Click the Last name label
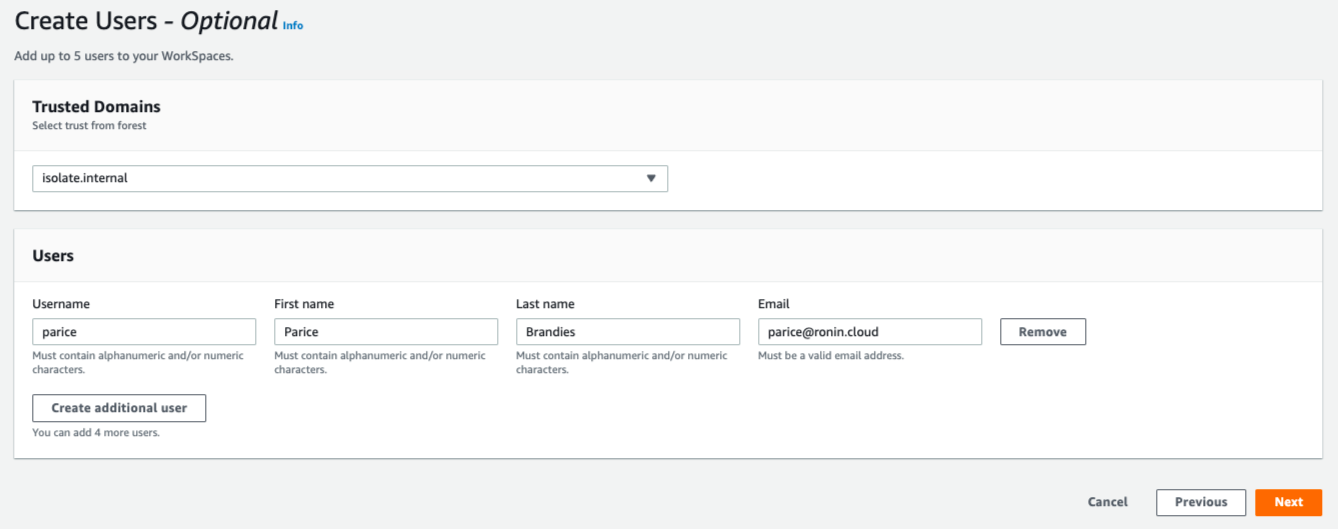The width and height of the screenshot is (1338, 529). click(545, 304)
